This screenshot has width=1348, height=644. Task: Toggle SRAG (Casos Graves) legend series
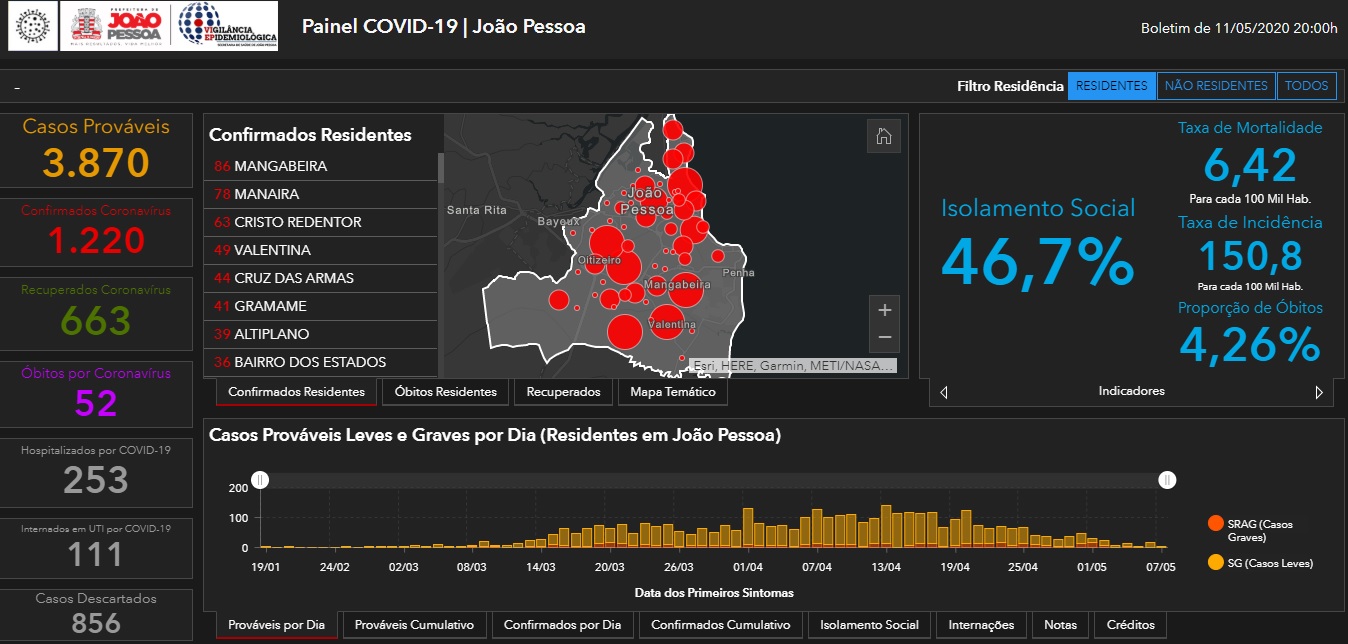coord(1215,524)
